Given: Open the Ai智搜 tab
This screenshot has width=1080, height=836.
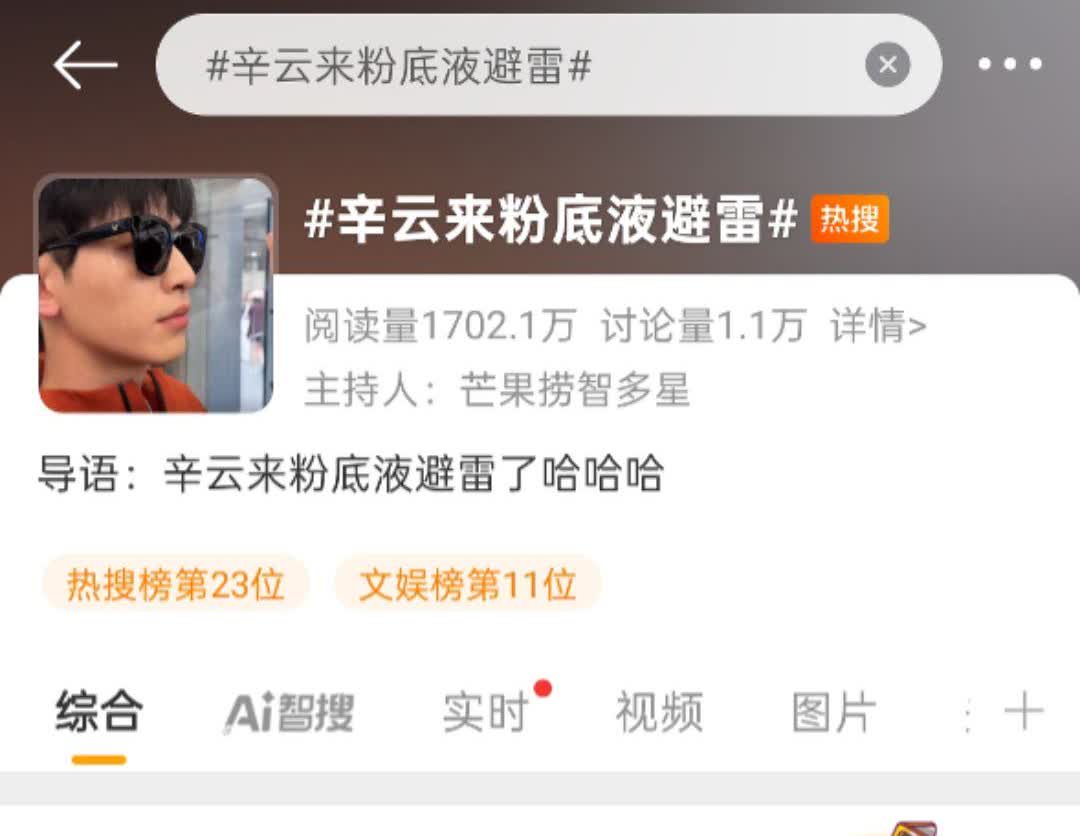Looking at the screenshot, I should coord(289,712).
